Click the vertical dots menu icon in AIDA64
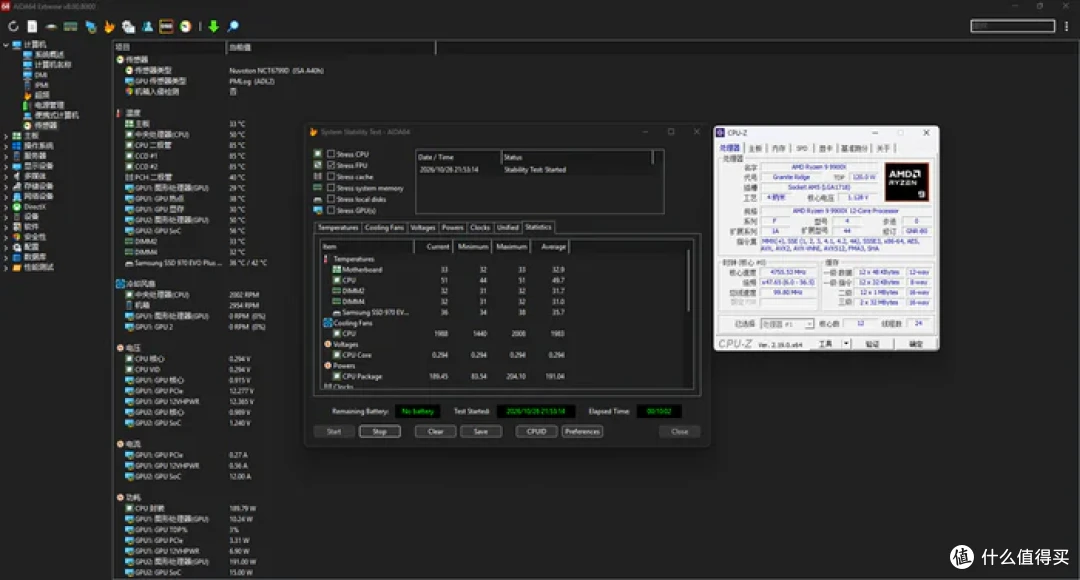The height and width of the screenshot is (580, 1080). pyautogui.click(x=1066, y=26)
